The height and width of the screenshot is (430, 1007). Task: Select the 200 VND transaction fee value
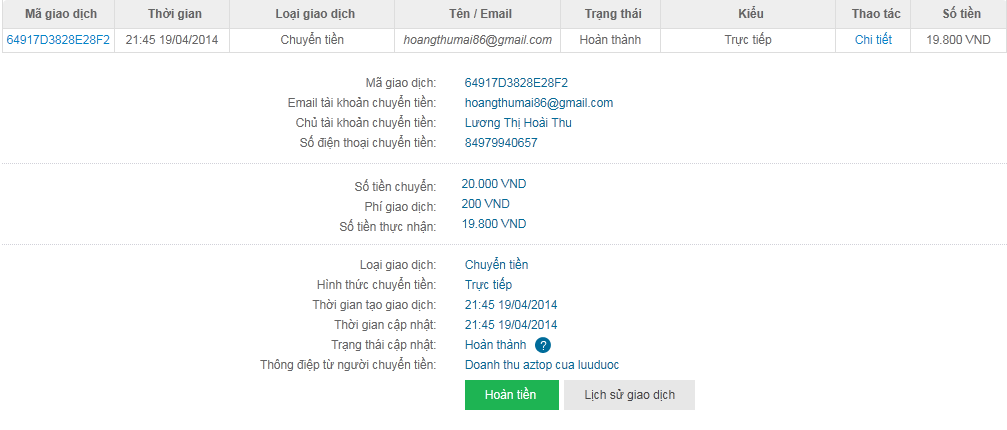(485, 204)
